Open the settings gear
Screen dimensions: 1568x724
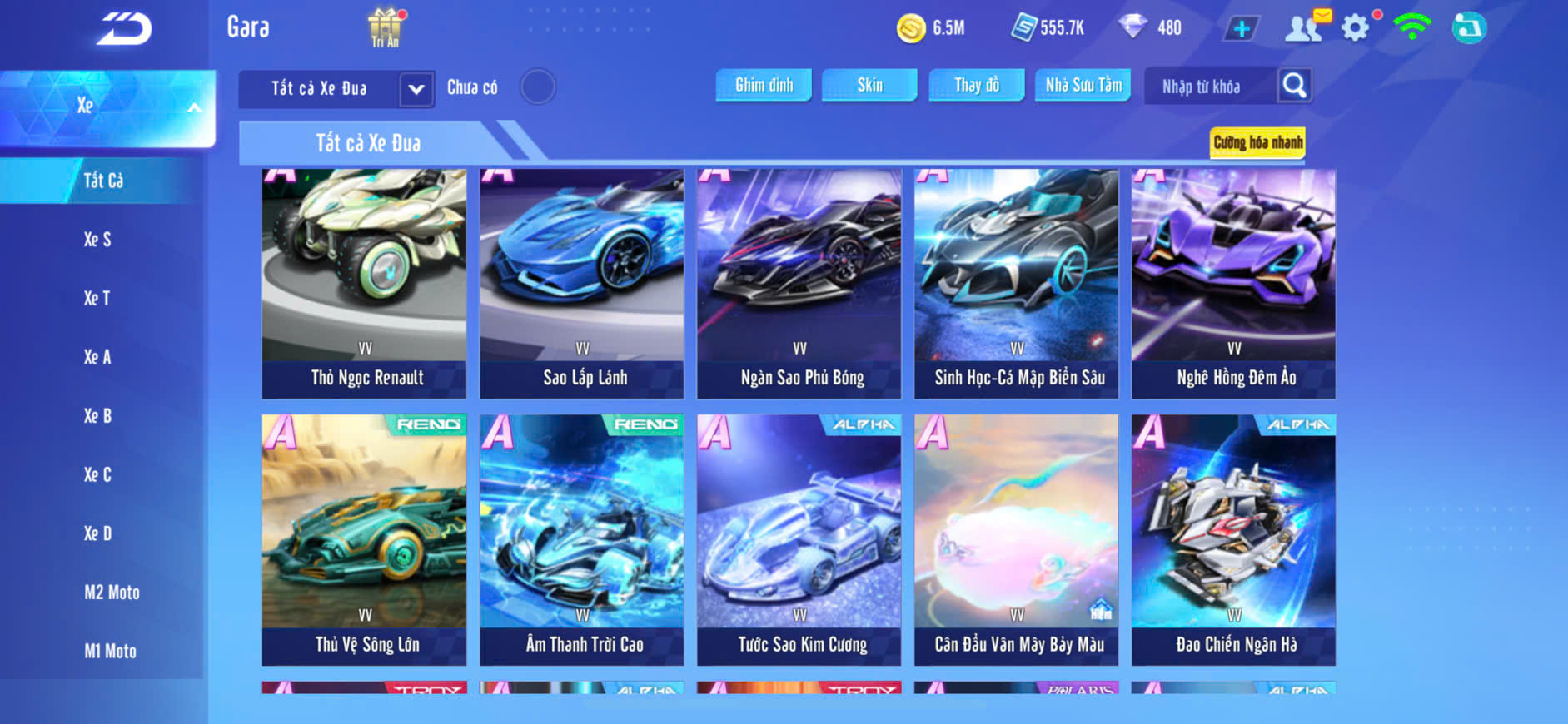click(1356, 27)
